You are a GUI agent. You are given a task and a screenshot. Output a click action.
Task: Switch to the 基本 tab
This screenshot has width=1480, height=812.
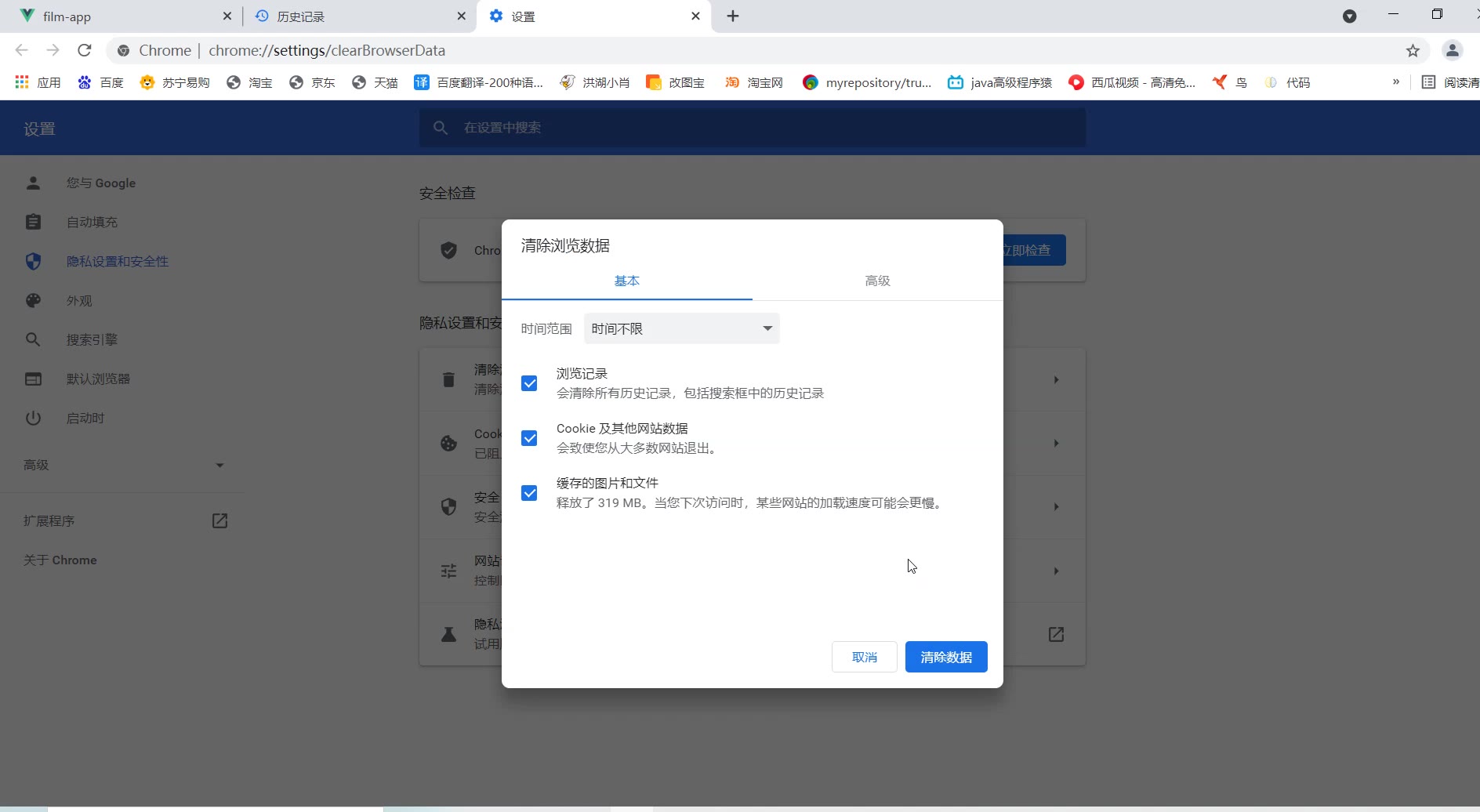click(x=626, y=281)
